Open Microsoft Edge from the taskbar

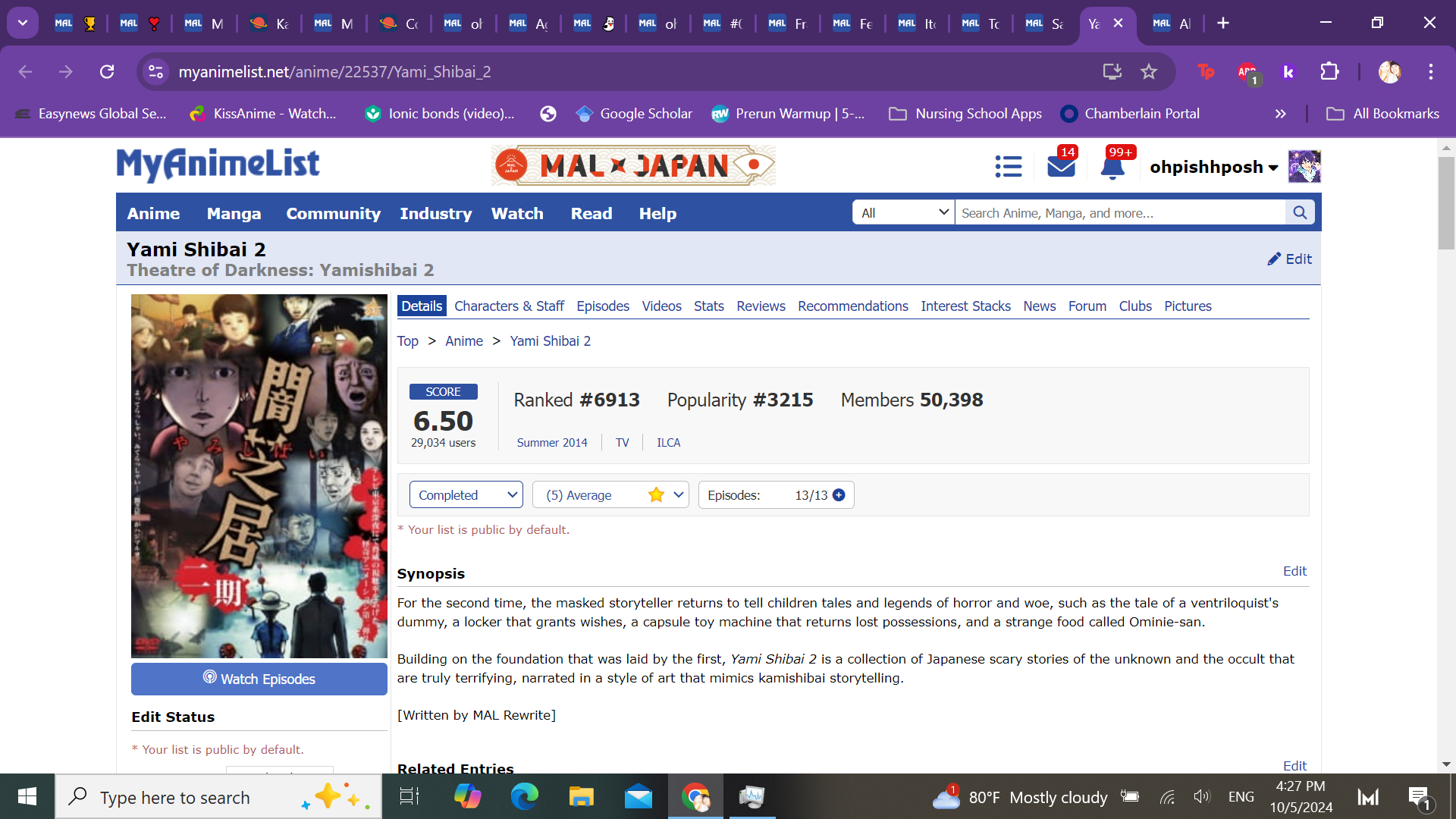click(524, 796)
